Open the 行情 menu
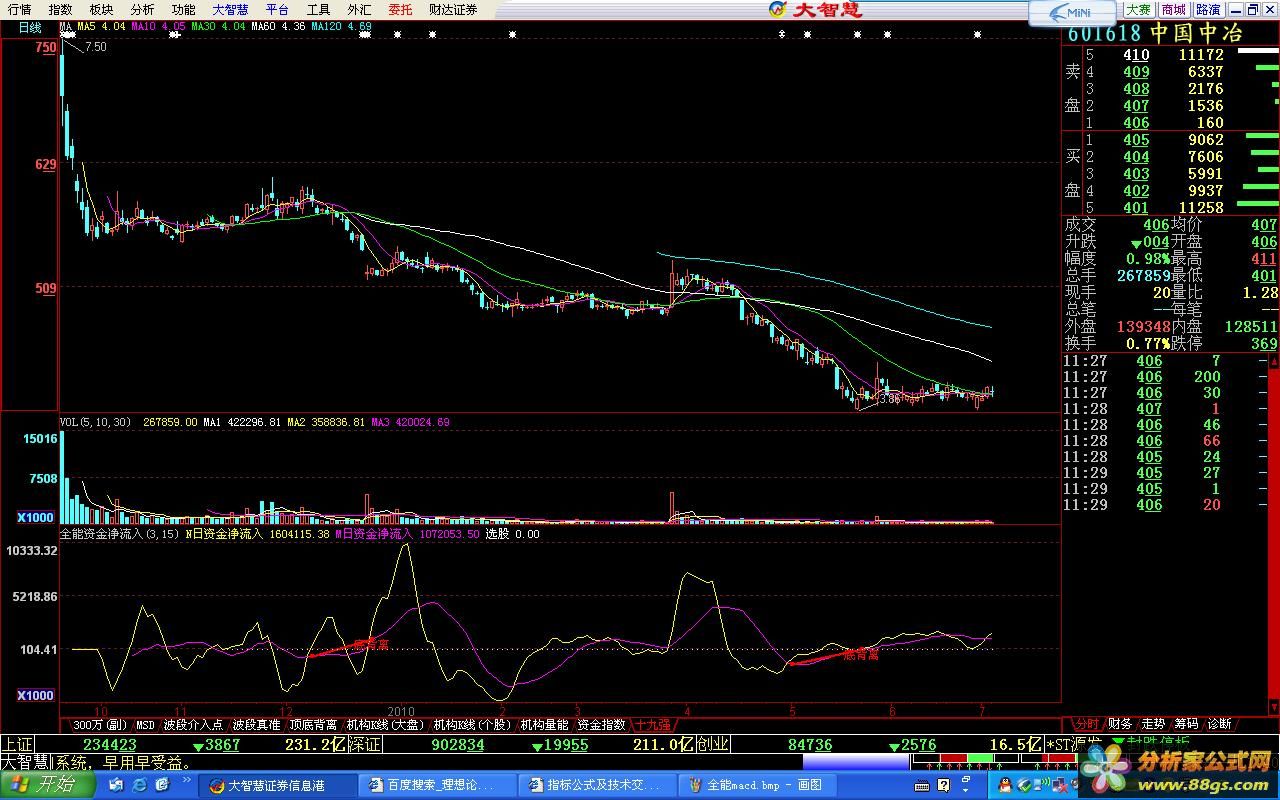Image resolution: width=1280 pixels, height=800 pixels. point(19,9)
